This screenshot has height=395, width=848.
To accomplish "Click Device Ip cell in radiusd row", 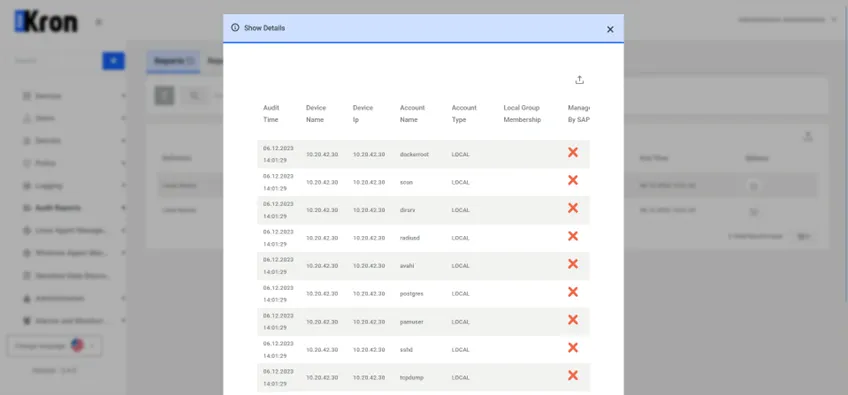I will 369,238.
